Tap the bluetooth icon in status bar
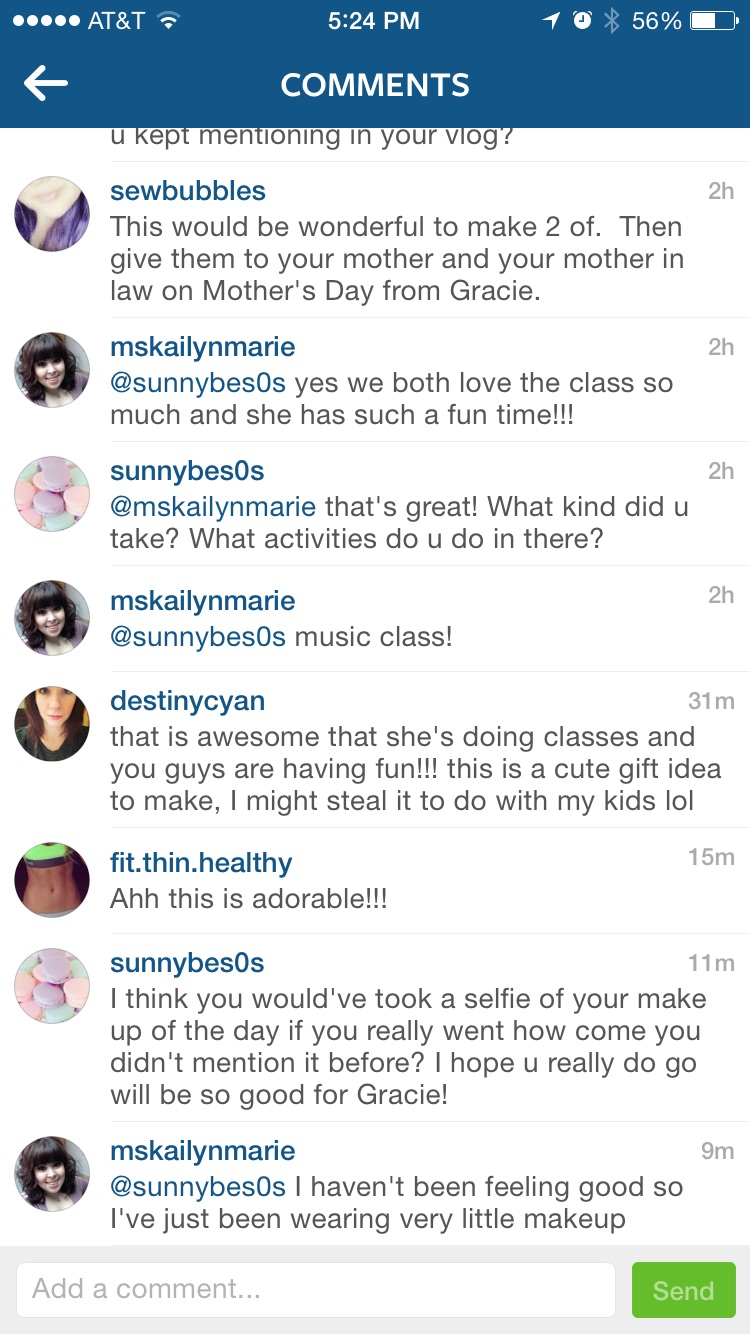750x1334 pixels. coord(611,21)
